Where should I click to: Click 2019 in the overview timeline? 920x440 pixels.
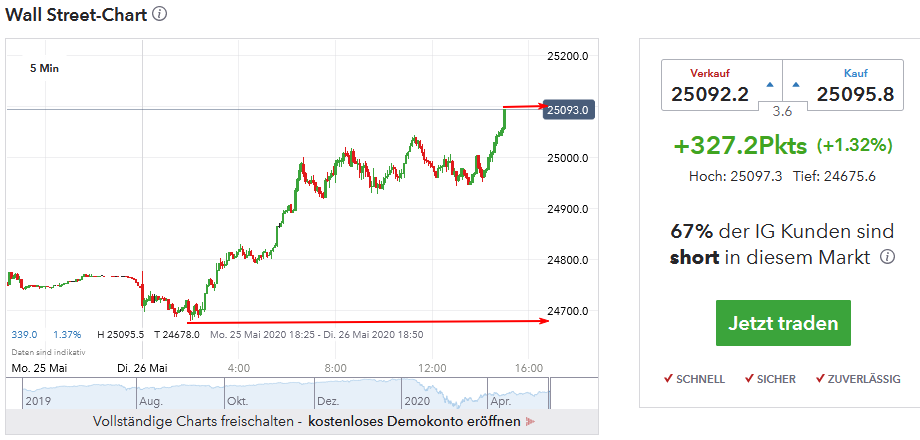pos(36,399)
